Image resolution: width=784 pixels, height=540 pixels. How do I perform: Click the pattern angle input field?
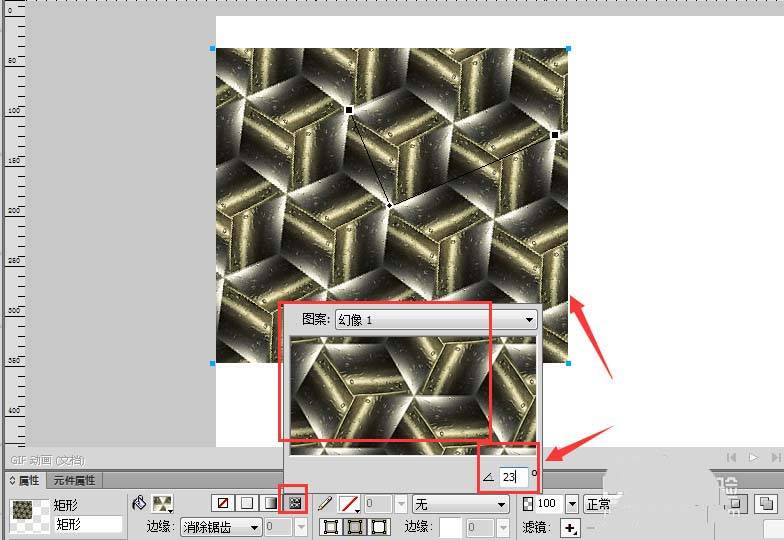(x=513, y=478)
